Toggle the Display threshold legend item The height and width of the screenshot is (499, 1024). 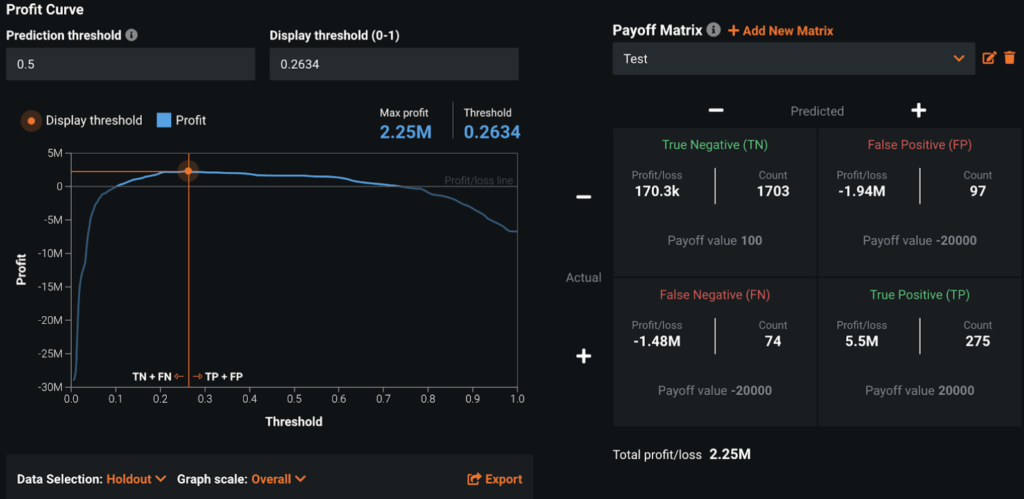point(84,120)
